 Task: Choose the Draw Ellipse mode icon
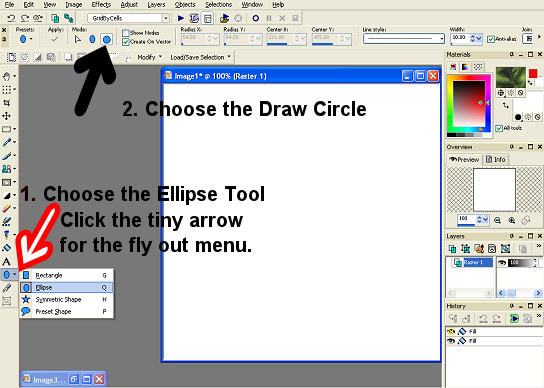(92, 40)
